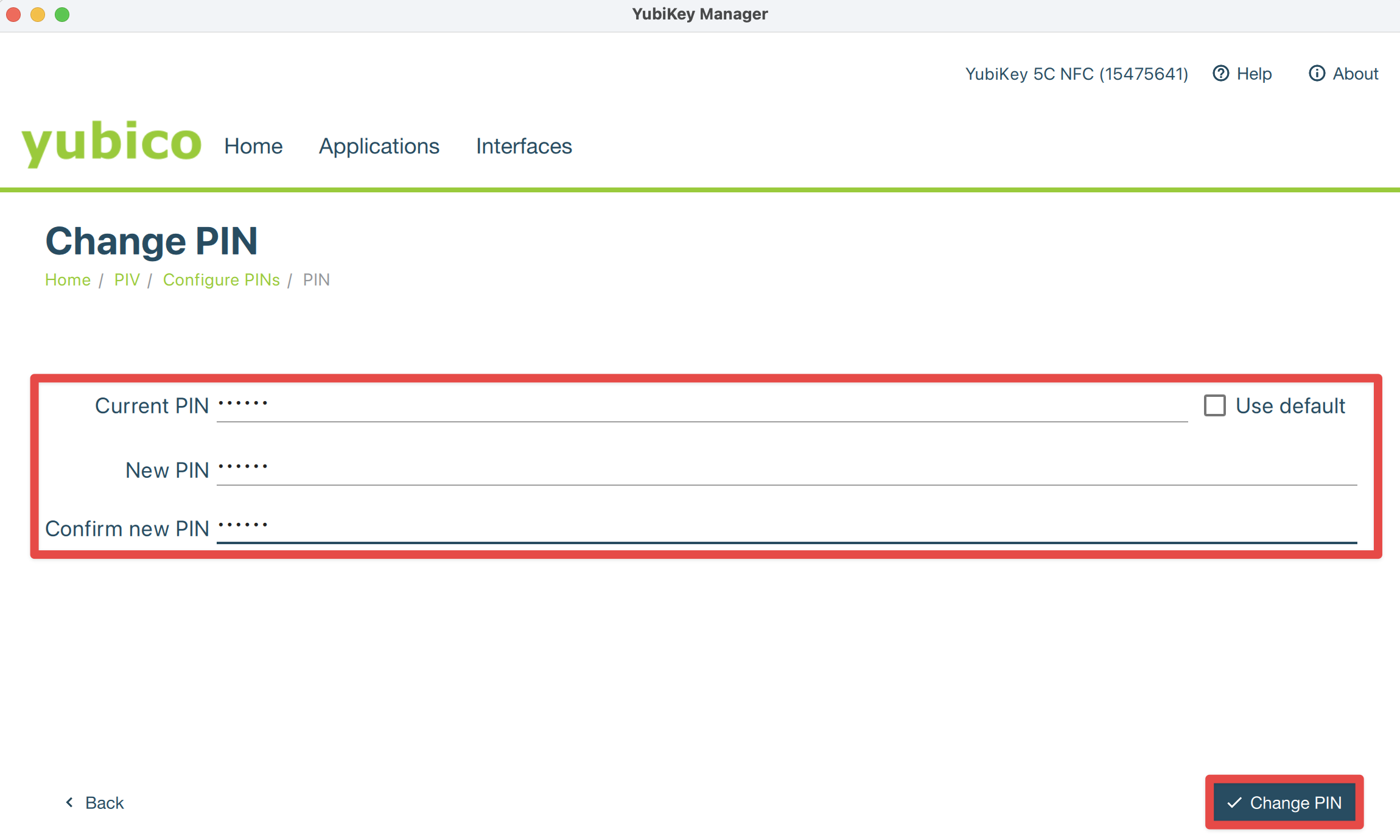Open the Home menu

(253, 146)
